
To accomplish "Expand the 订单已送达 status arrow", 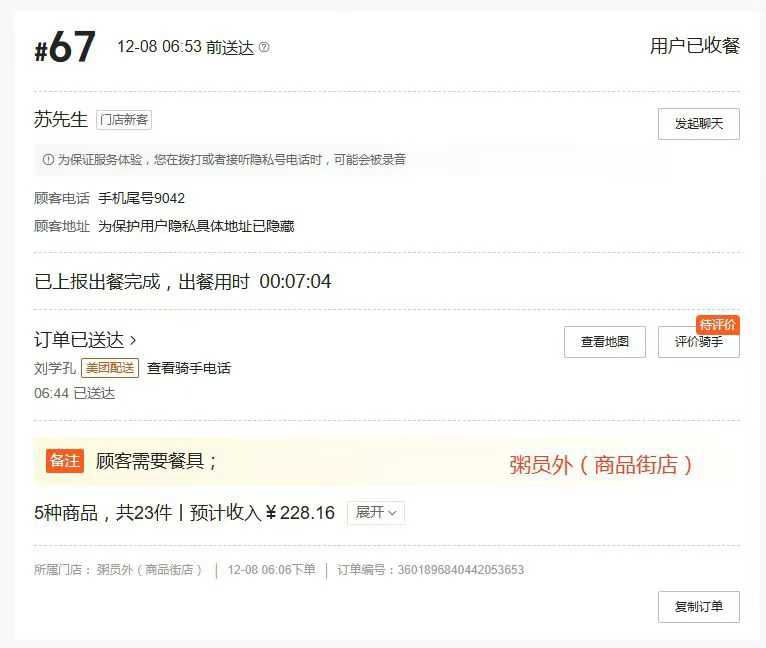I will pos(133,340).
